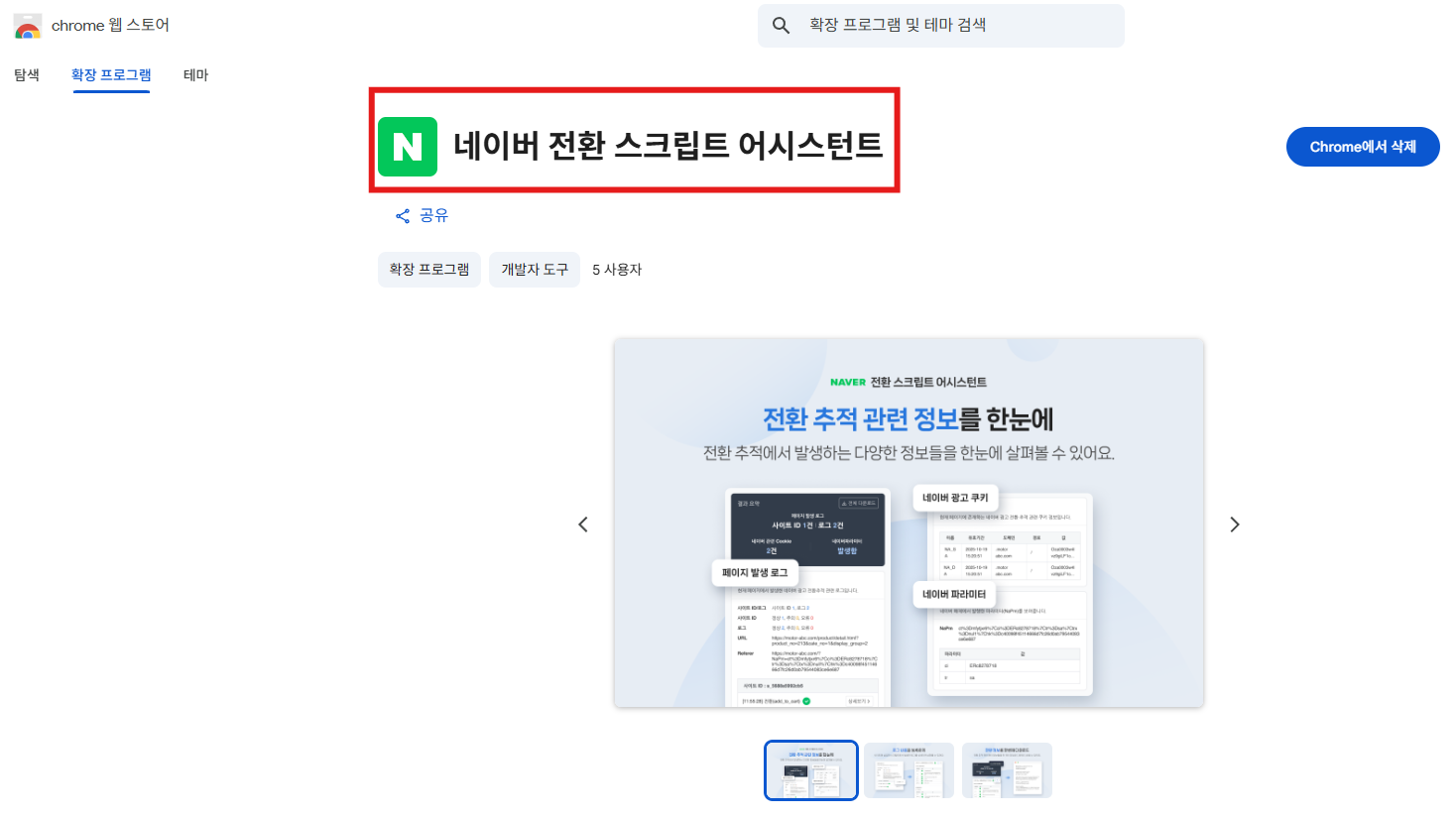The height and width of the screenshot is (818, 1456).
Task: Click the green Naver N extension icon
Action: 408,147
